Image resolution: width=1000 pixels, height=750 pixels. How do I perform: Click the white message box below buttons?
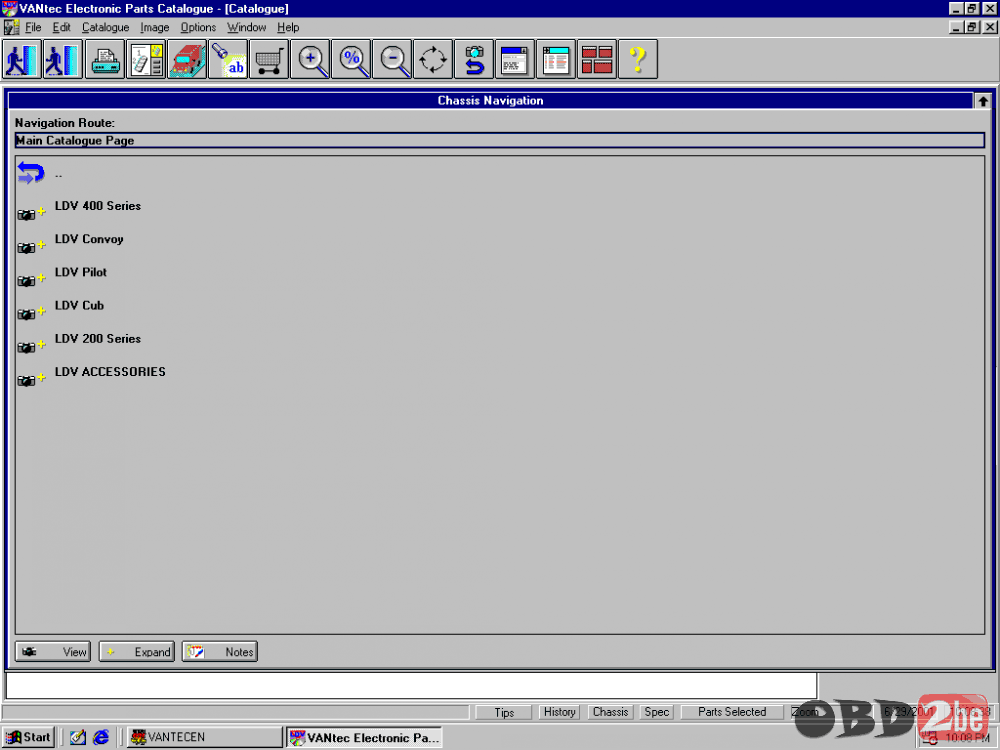(411, 686)
